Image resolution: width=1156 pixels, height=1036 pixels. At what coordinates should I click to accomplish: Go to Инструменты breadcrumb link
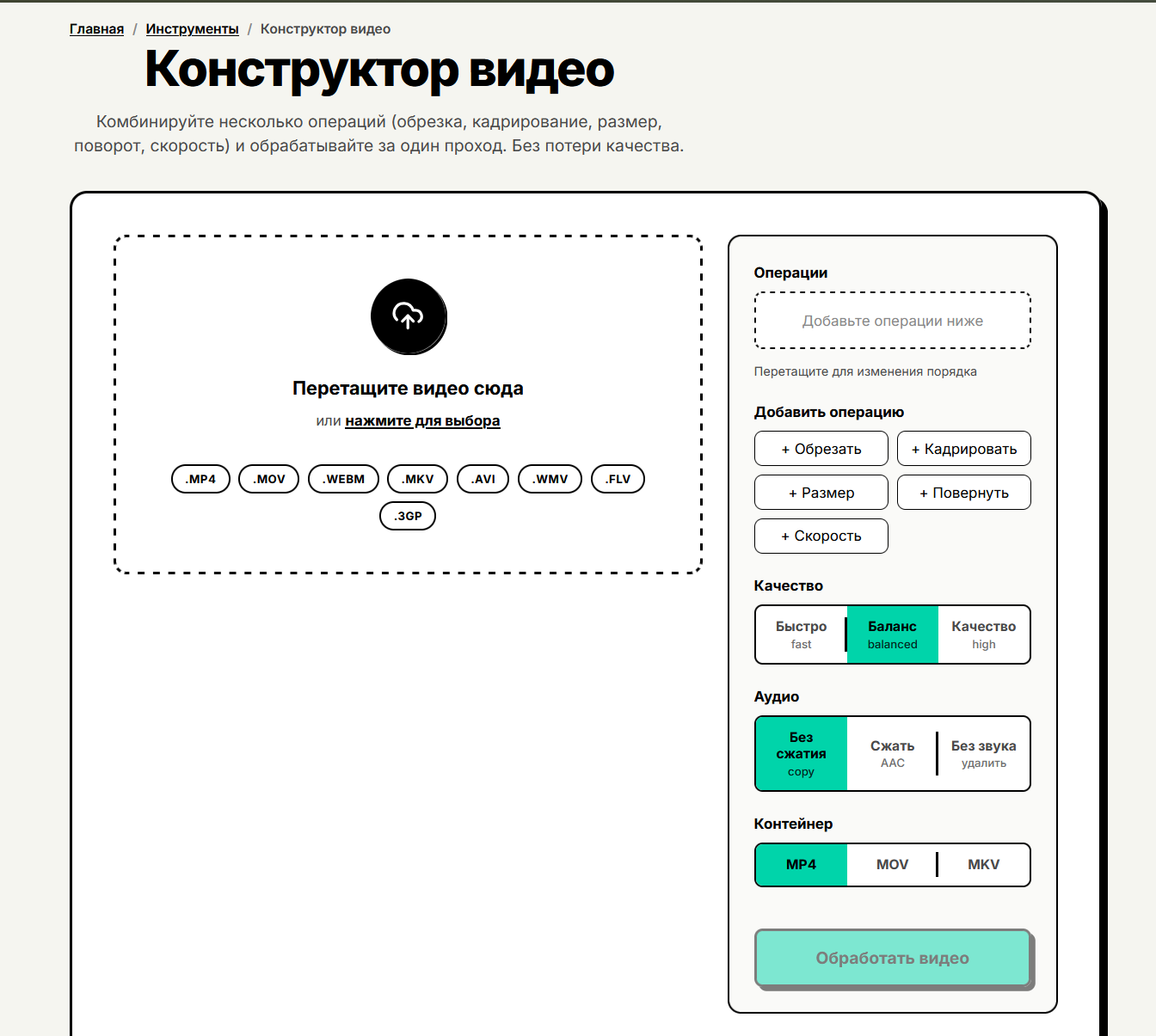click(192, 29)
